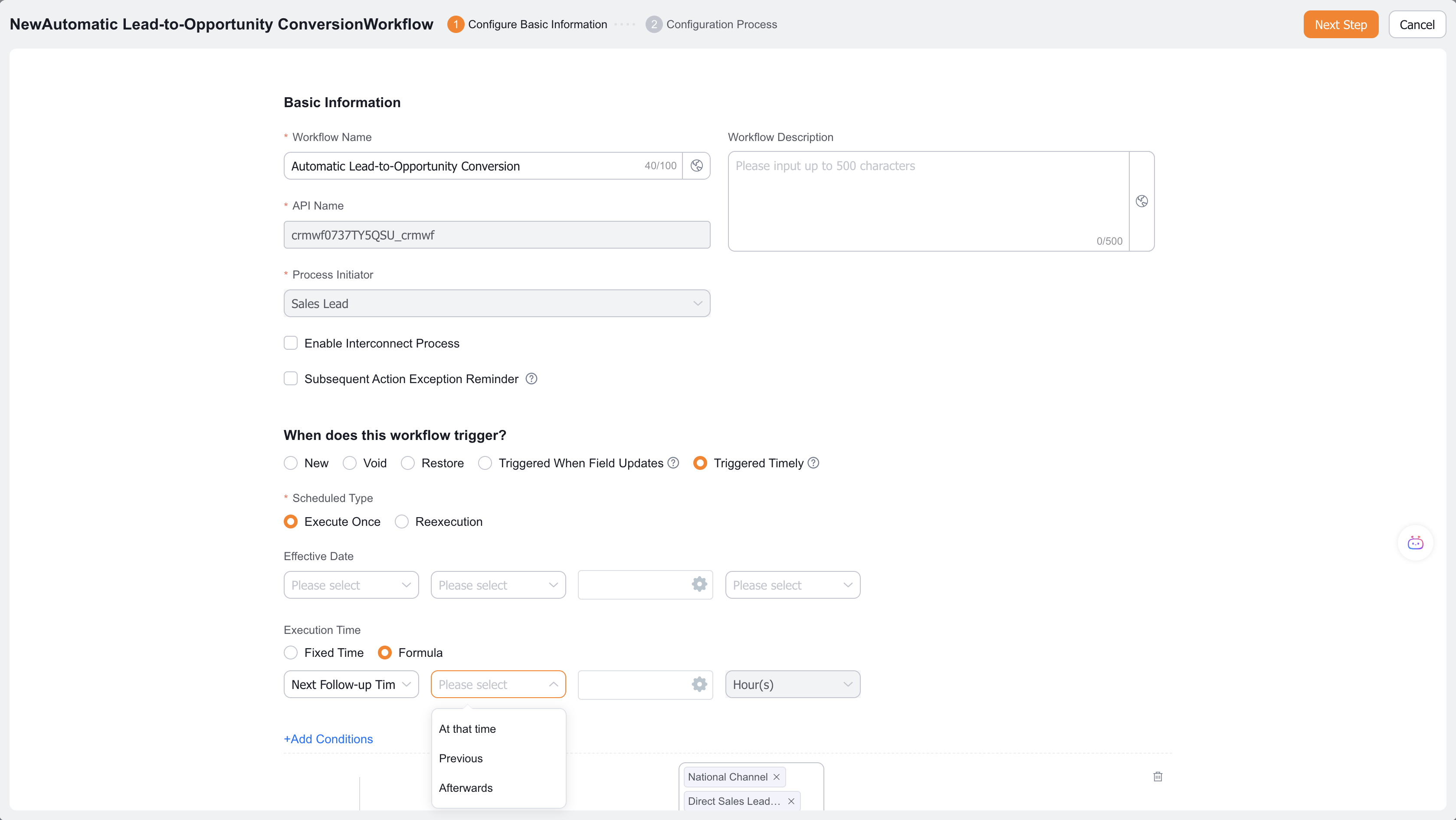The image size is (1456, 820).
Task: Open first Effective Date Please select dropdown
Action: [351, 585]
